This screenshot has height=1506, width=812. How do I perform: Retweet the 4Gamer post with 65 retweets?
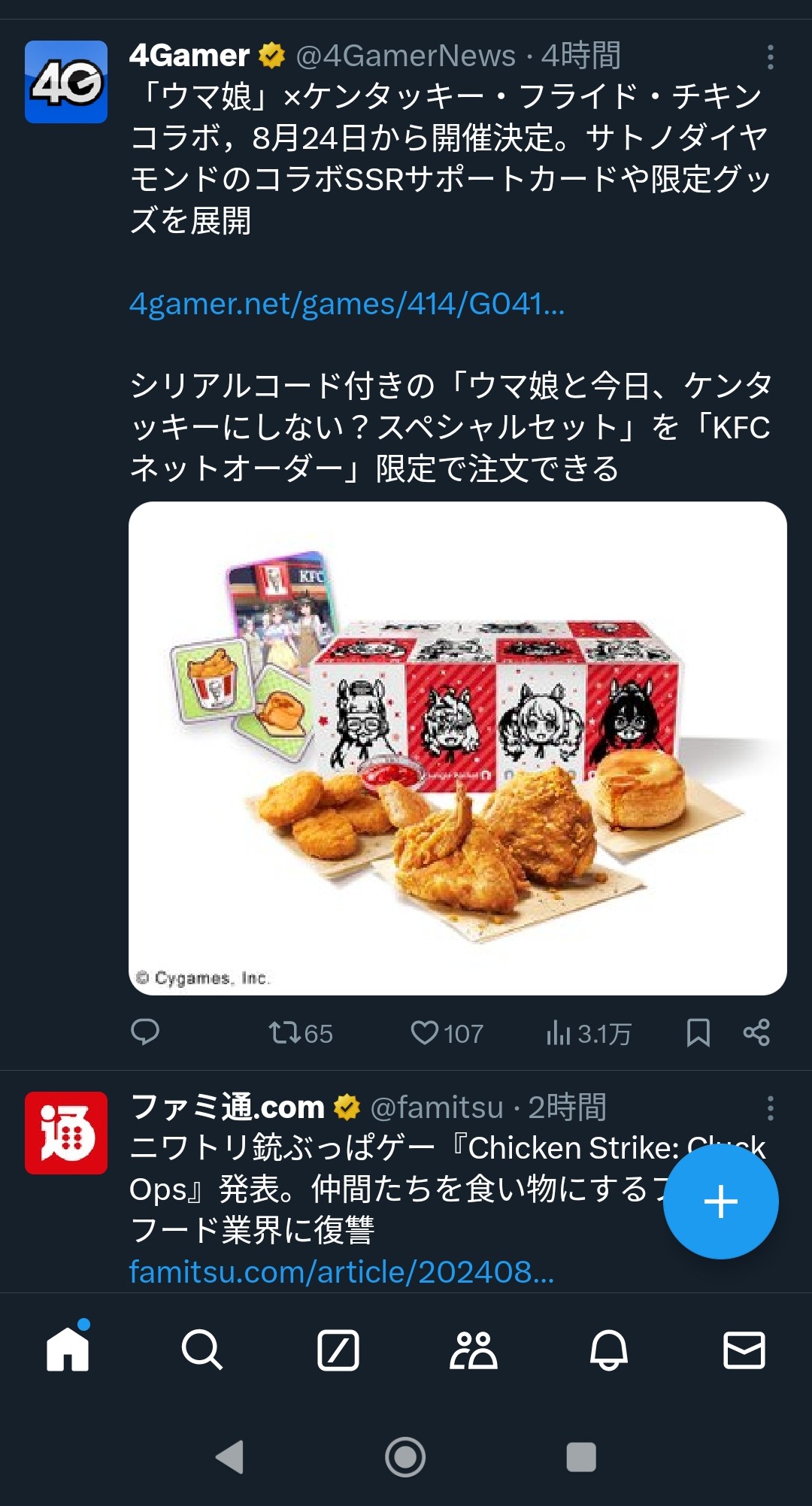coord(300,1033)
